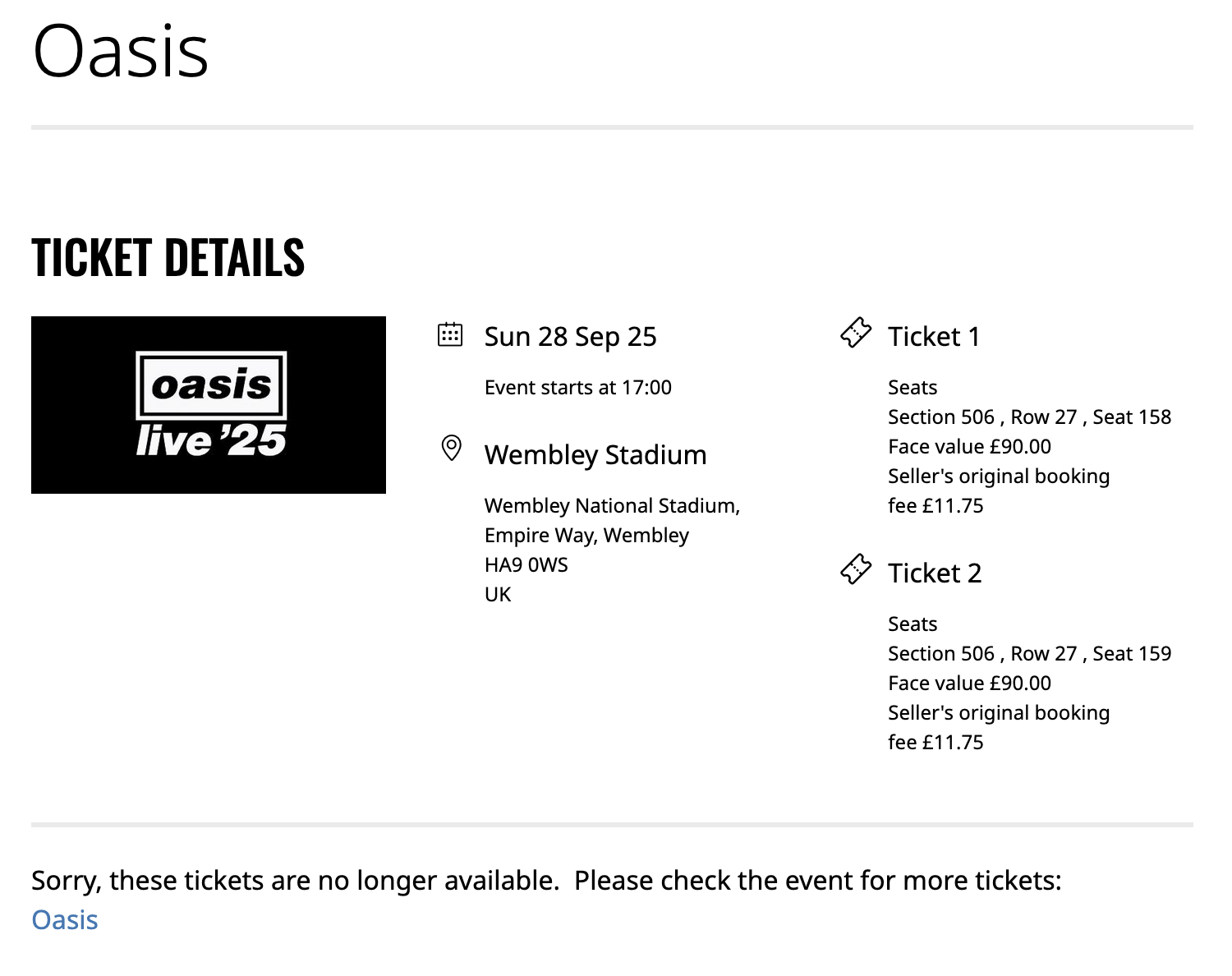Click the Seat 159 section line

(x=1029, y=654)
